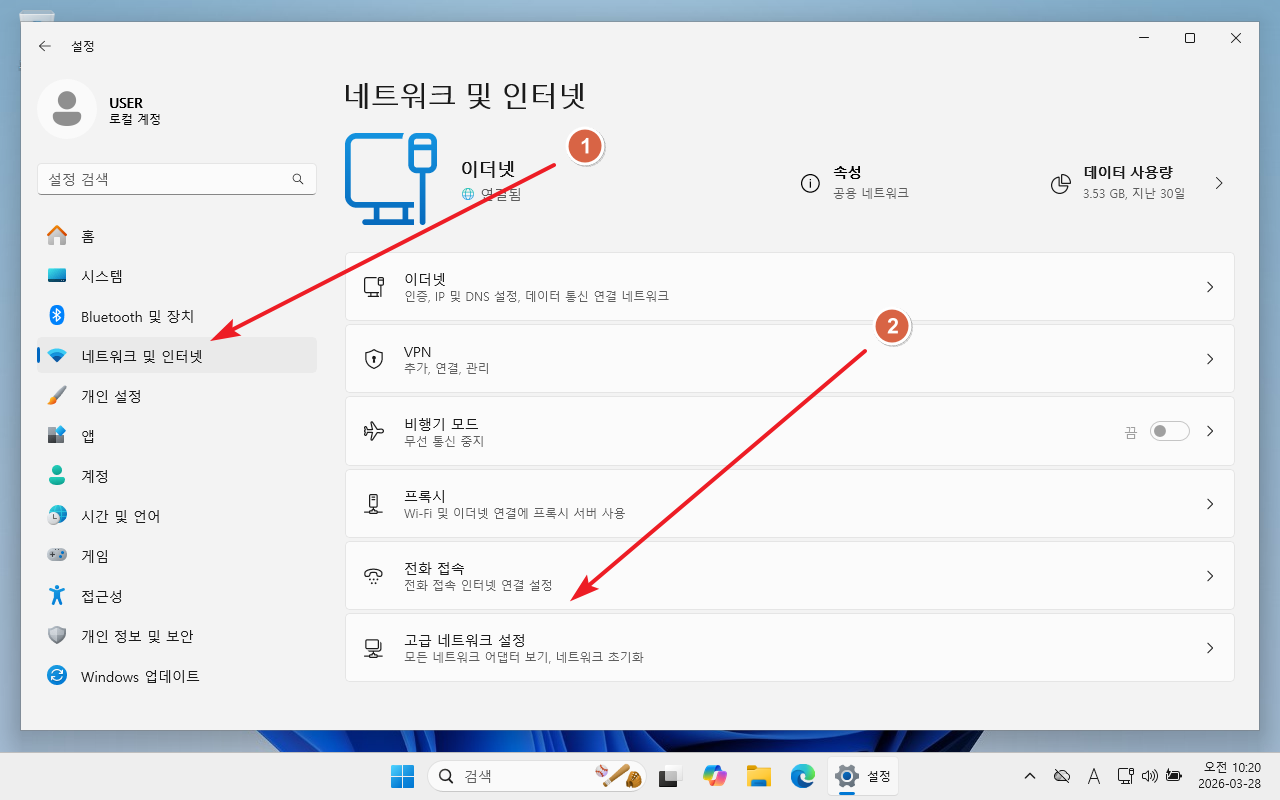Expand the VPN row chevron
1280x800 pixels.
pos(1209,359)
